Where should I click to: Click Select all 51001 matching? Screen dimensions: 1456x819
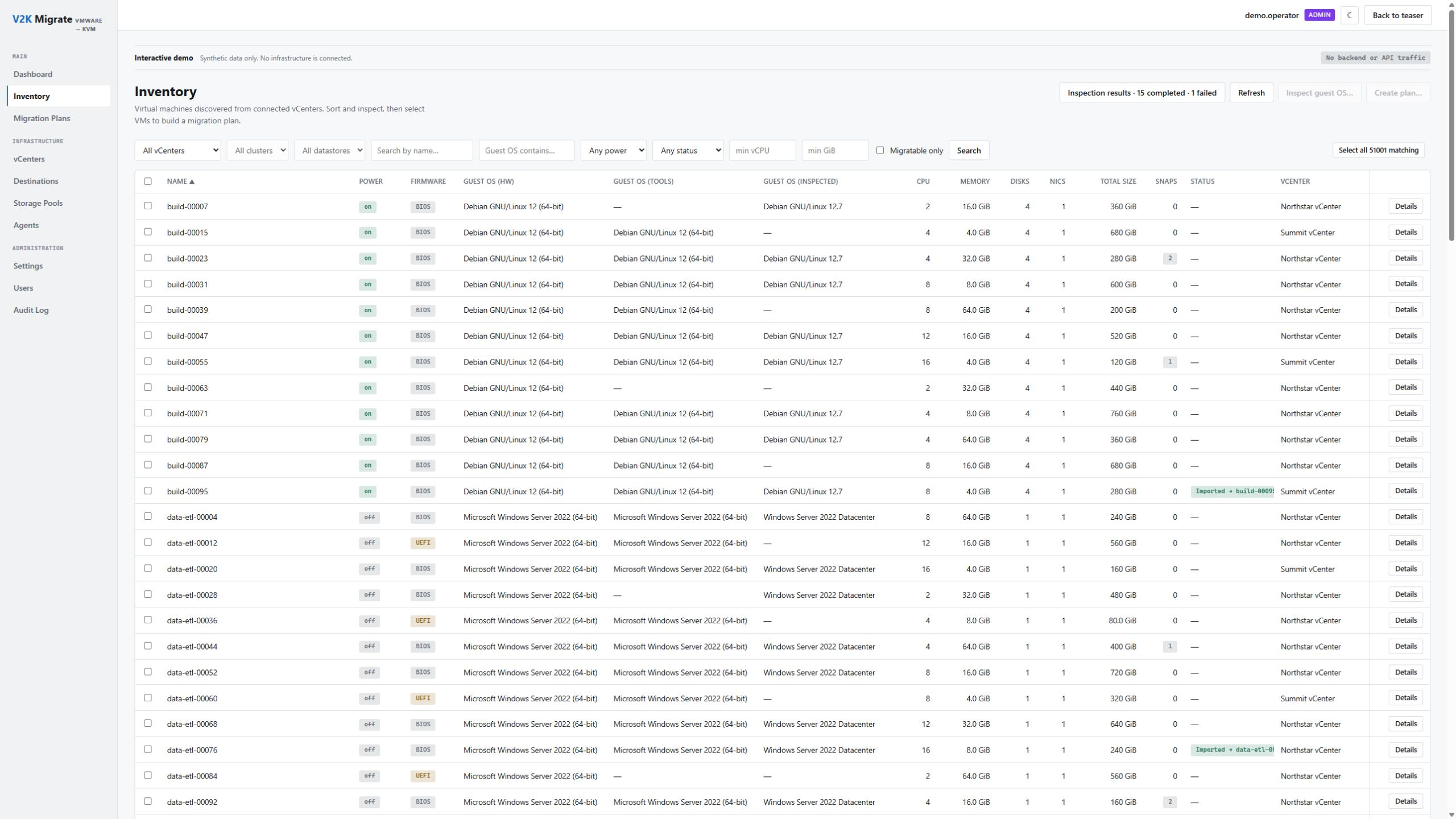point(1378,150)
